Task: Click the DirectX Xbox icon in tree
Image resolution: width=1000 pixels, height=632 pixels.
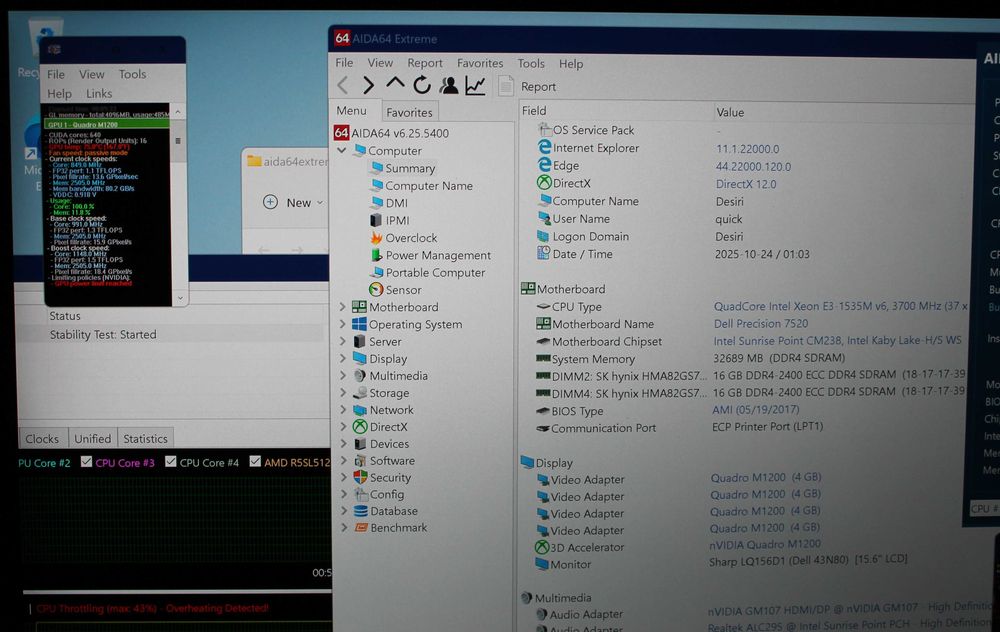Action: [360, 427]
